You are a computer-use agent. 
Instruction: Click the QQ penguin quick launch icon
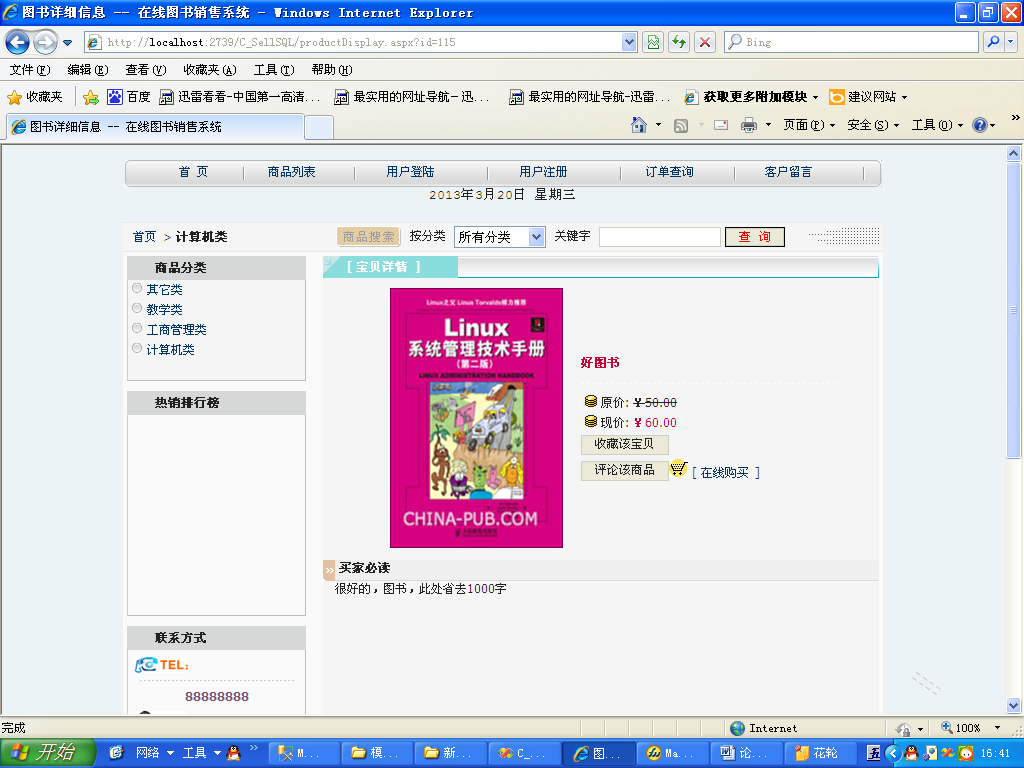click(x=233, y=753)
